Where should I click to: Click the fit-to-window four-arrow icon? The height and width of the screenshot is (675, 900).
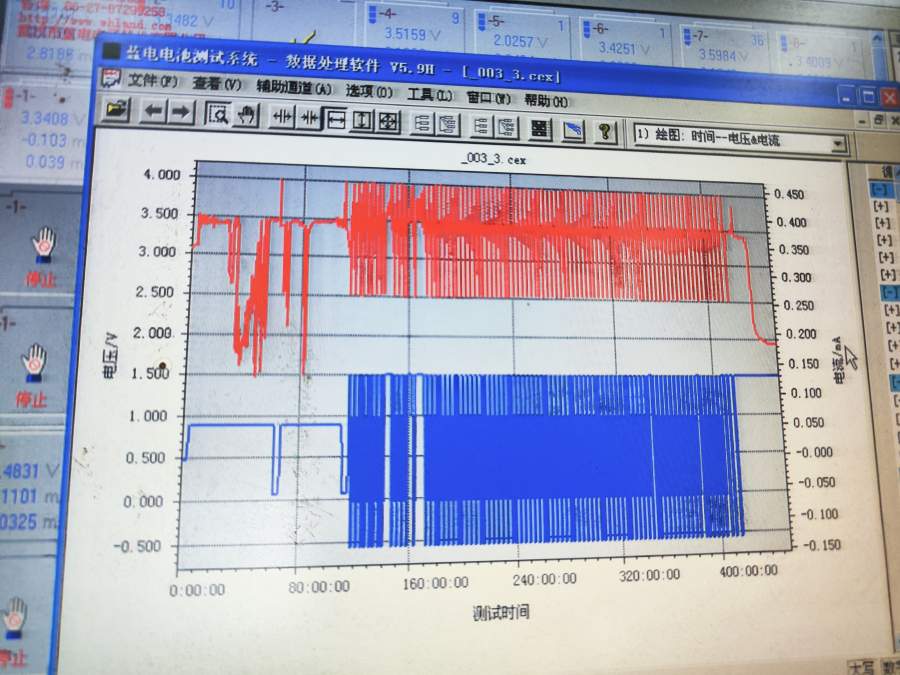389,122
